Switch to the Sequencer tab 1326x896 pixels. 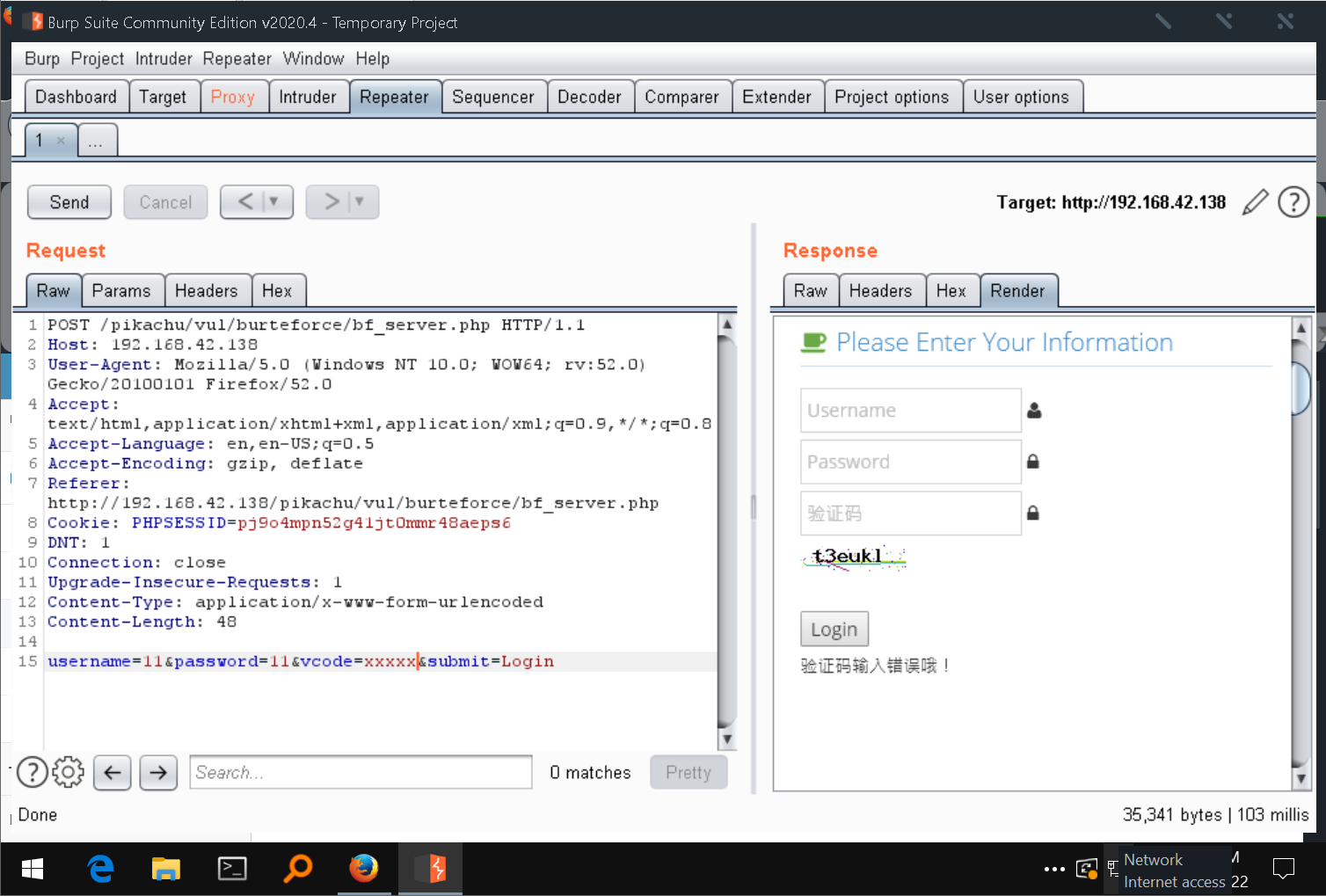pyautogui.click(x=493, y=97)
